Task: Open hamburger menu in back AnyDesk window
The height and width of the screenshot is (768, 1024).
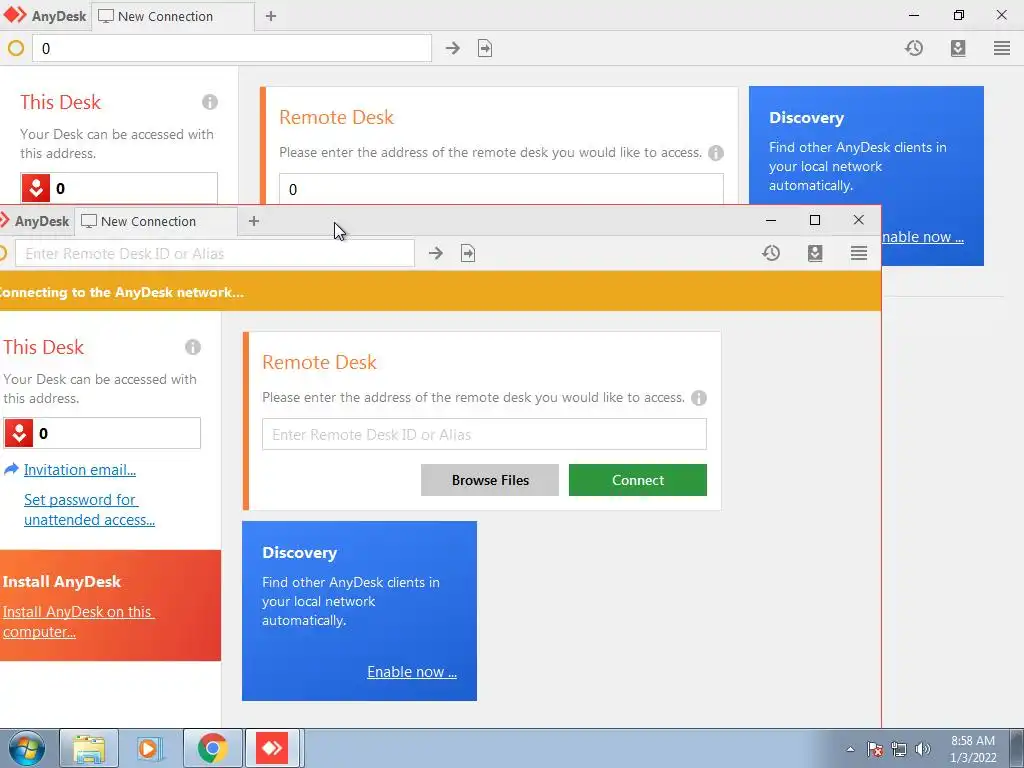Action: click(x=1002, y=48)
